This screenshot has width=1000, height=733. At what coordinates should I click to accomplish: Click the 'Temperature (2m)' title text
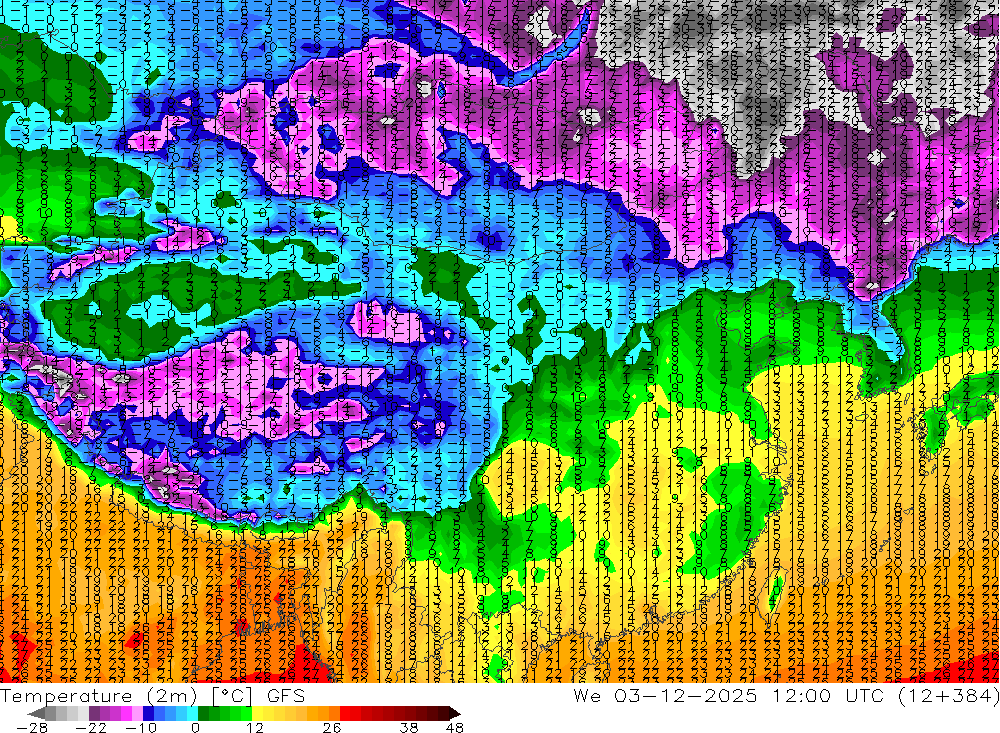99,696
